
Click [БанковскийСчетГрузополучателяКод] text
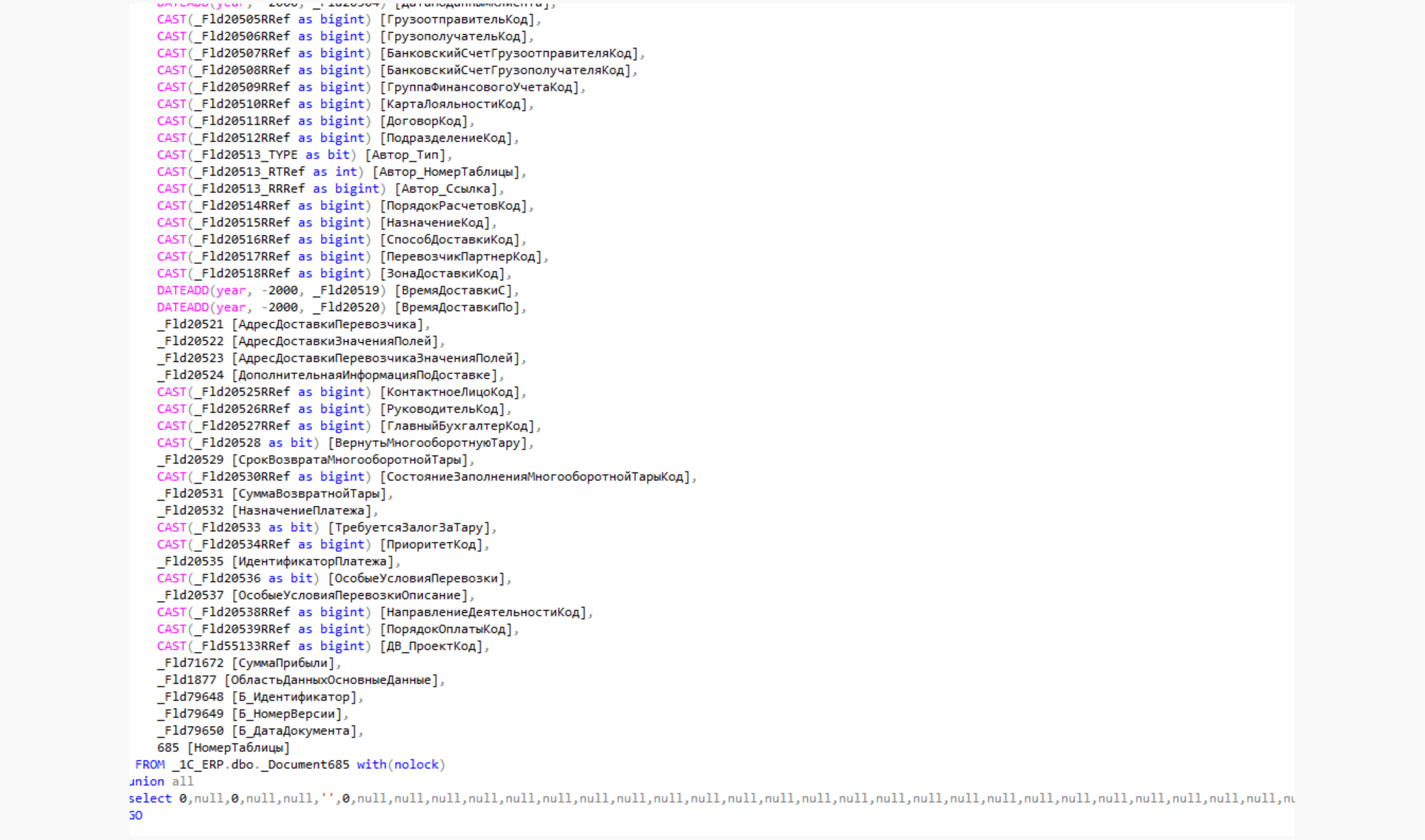tap(505, 70)
